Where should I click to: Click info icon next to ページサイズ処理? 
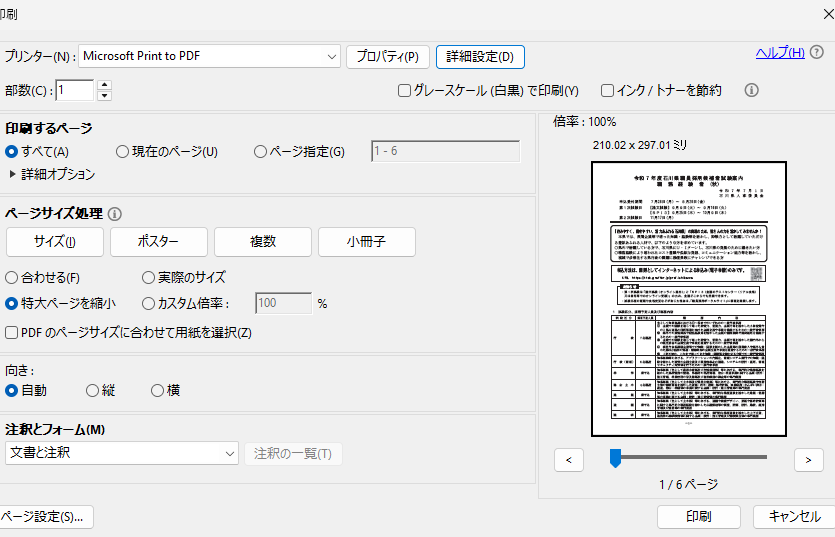115,214
